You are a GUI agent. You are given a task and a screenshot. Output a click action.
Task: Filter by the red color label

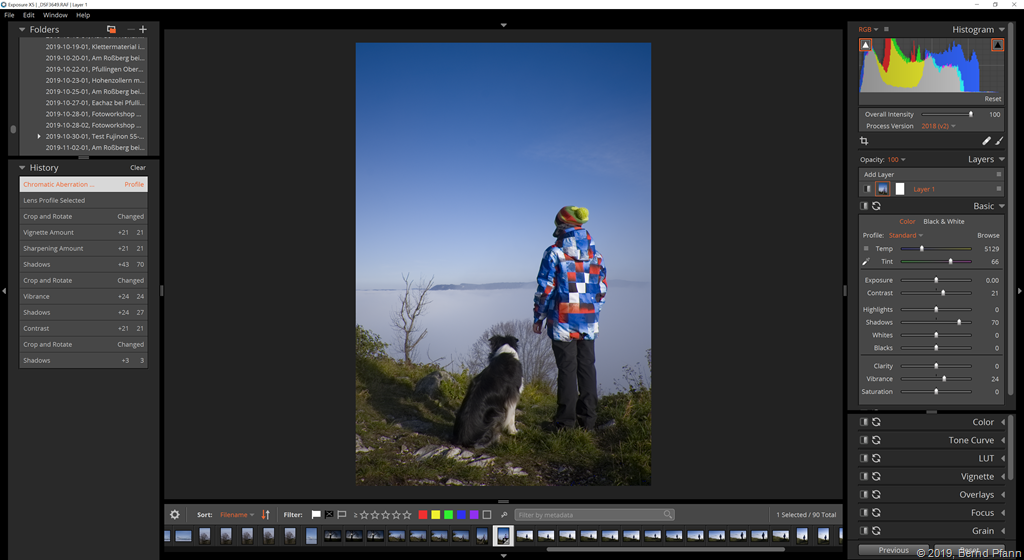coord(423,514)
